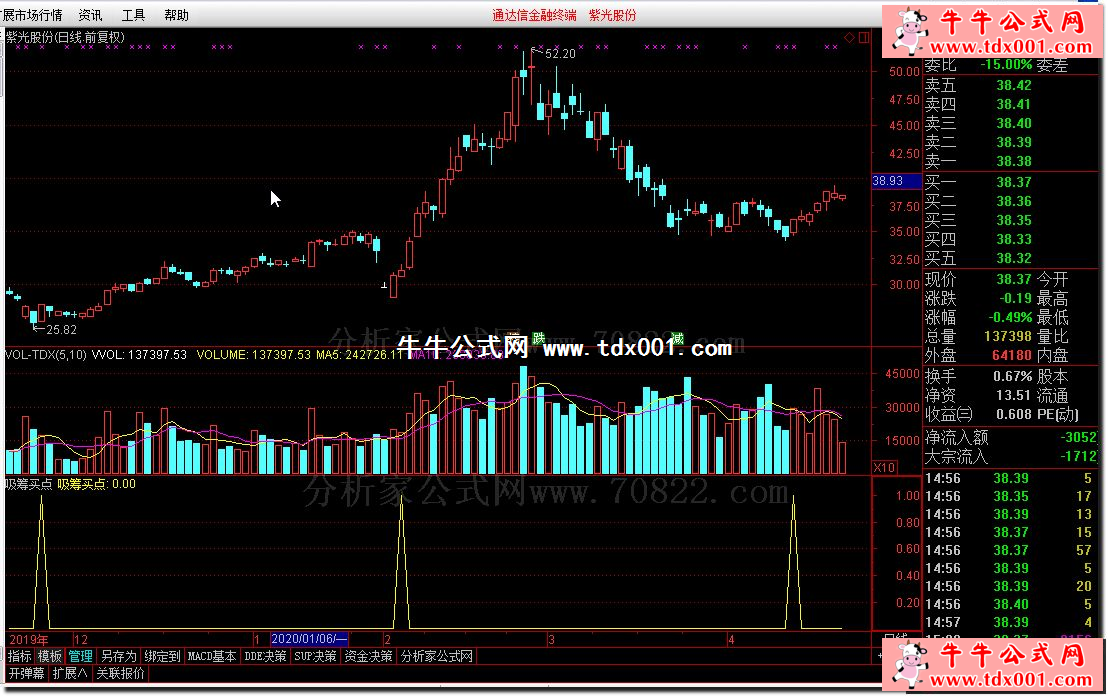The width and height of the screenshot is (1108, 696).
Task: Click the 委比 value -15.00%
Action: 1006,65
